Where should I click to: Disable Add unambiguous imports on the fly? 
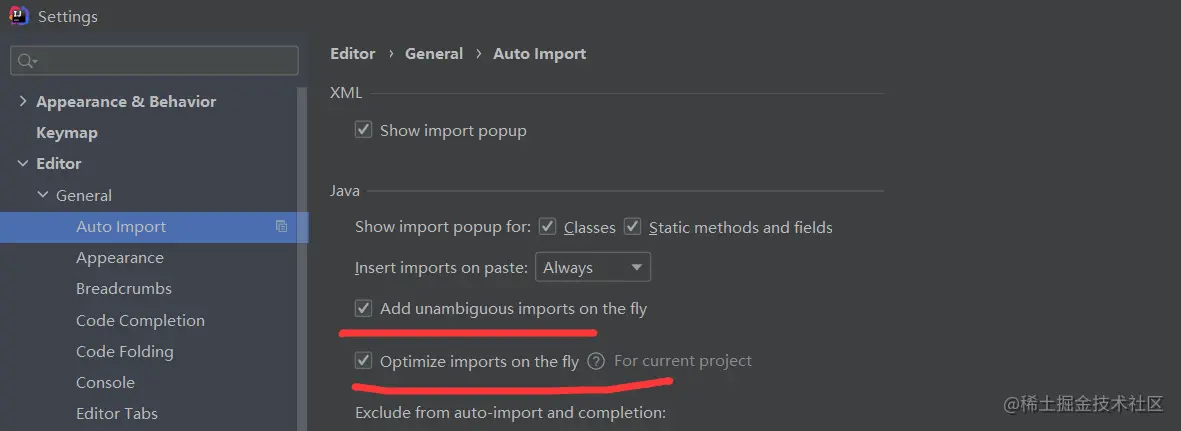point(364,308)
